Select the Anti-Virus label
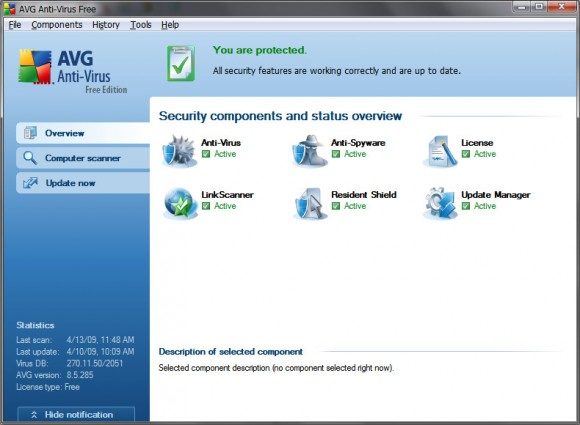Image resolution: width=580 pixels, height=425 pixels. coord(221,143)
